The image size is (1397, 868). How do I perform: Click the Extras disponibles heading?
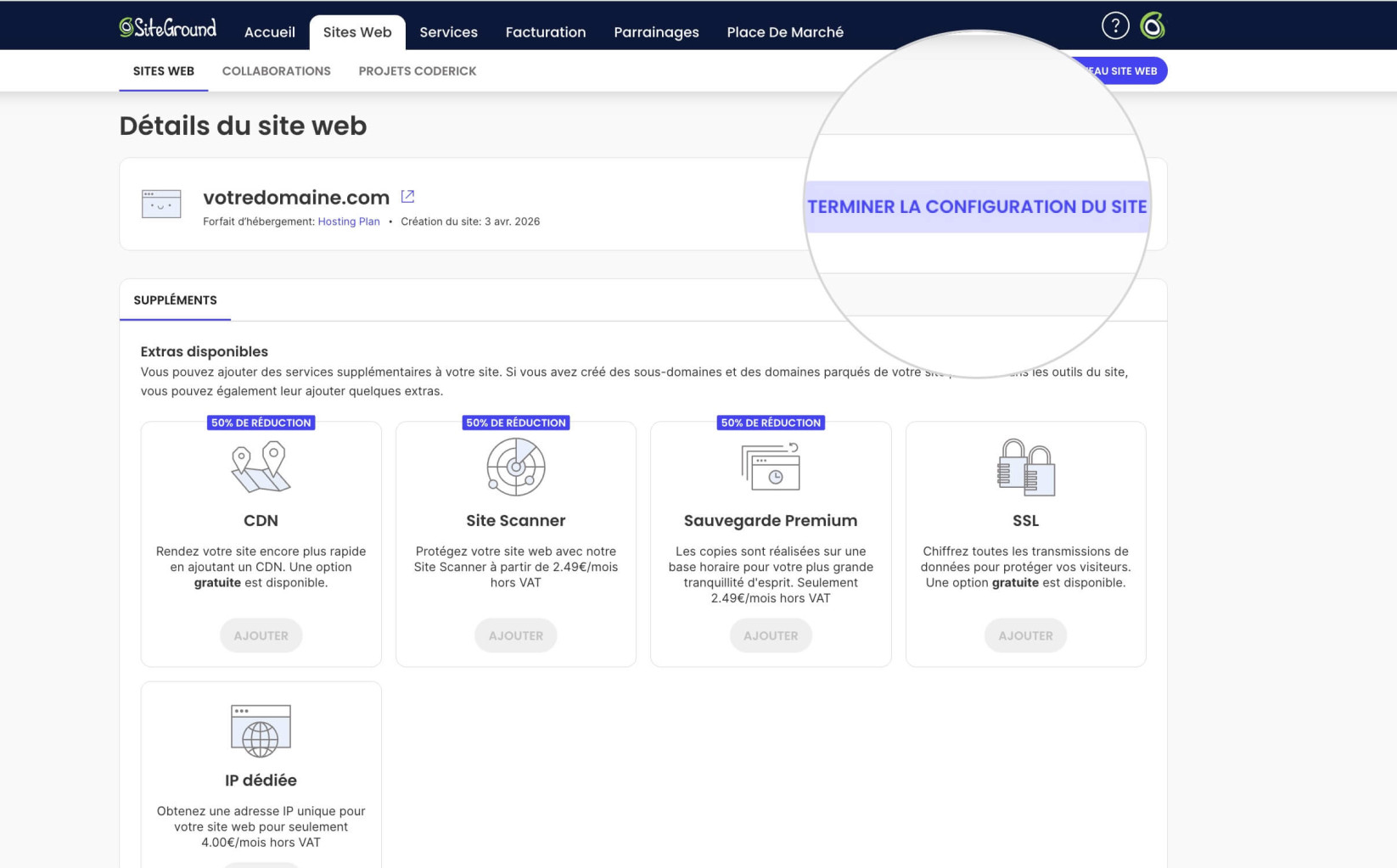(x=205, y=351)
